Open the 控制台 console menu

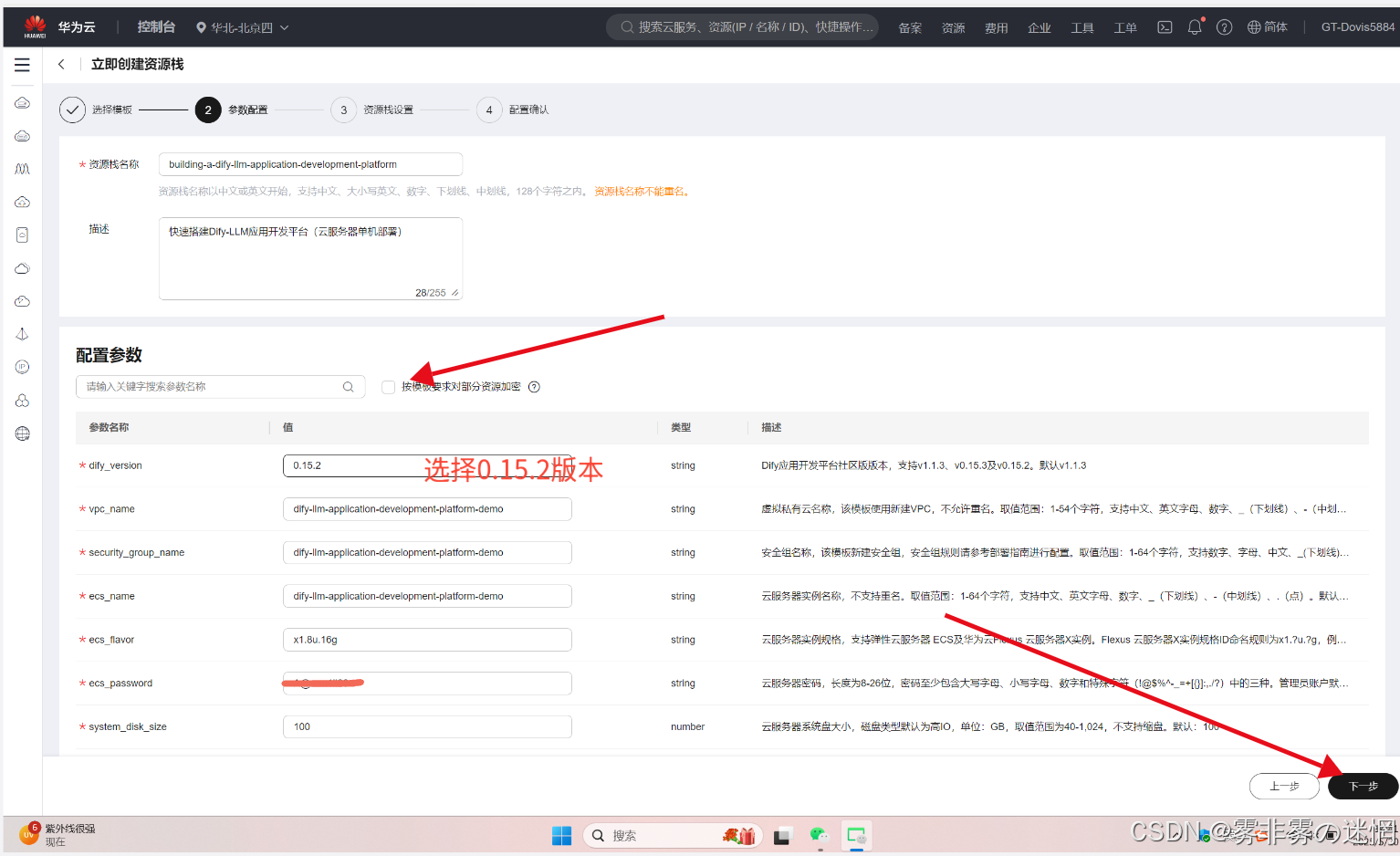pyautogui.click(x=156, y=27)
